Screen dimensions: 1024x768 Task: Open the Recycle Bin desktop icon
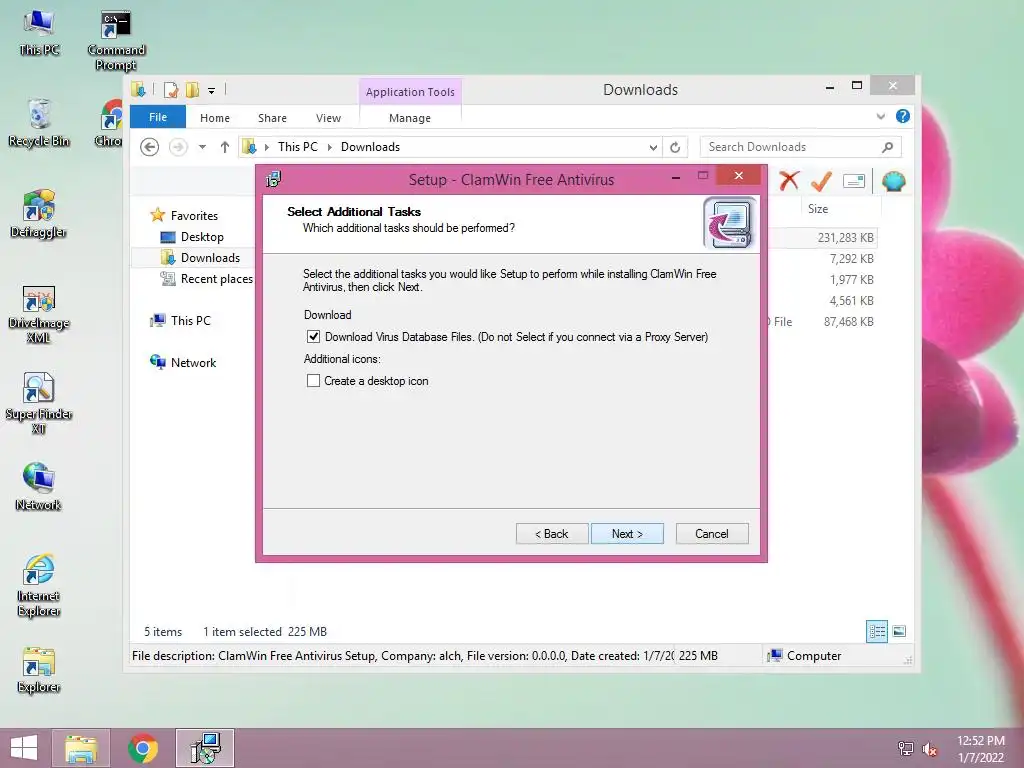click(39, 123)
